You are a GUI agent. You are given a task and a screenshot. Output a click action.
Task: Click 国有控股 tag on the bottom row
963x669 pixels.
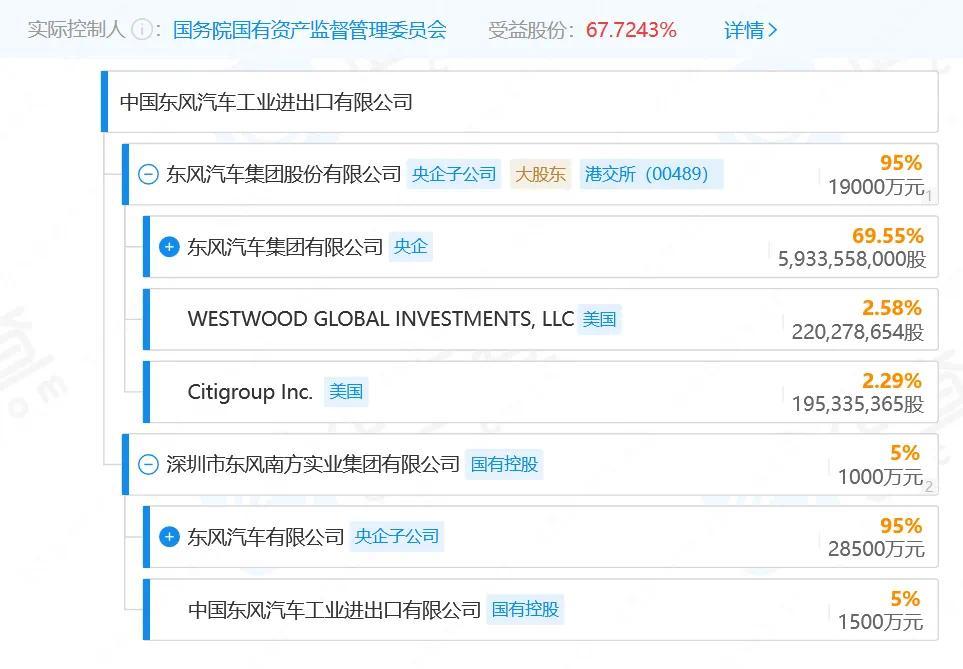pos(525,609)
